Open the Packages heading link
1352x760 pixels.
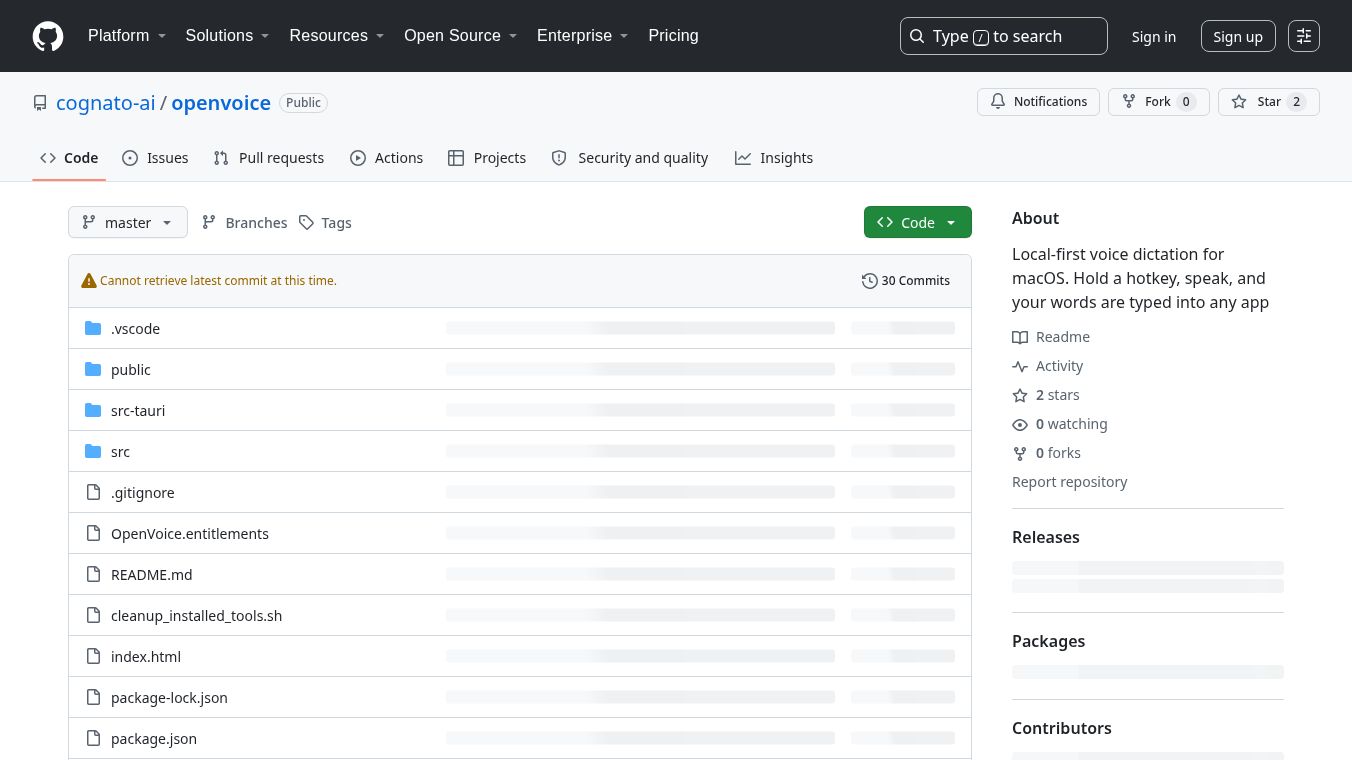[1048, 641]
